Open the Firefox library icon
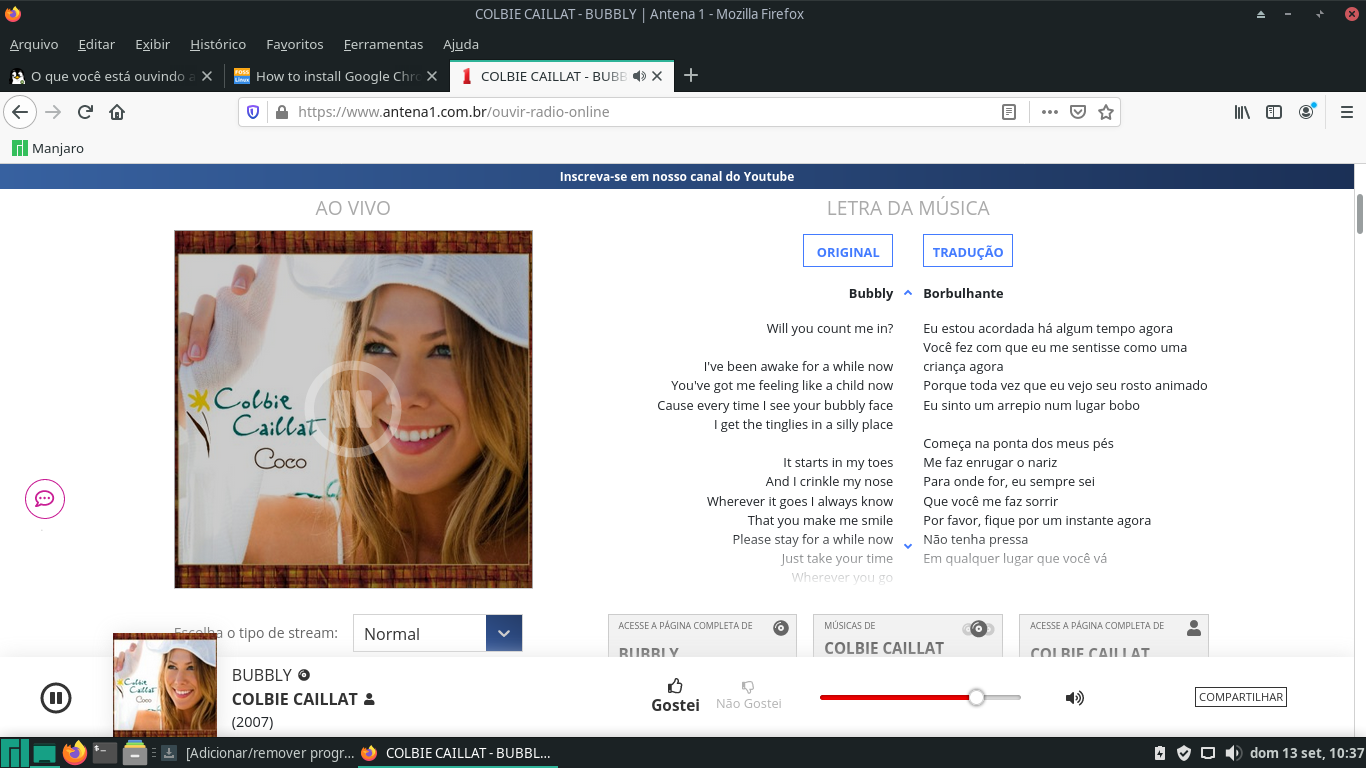Viewport: 1366px width, 768px height. point(1242,112)
